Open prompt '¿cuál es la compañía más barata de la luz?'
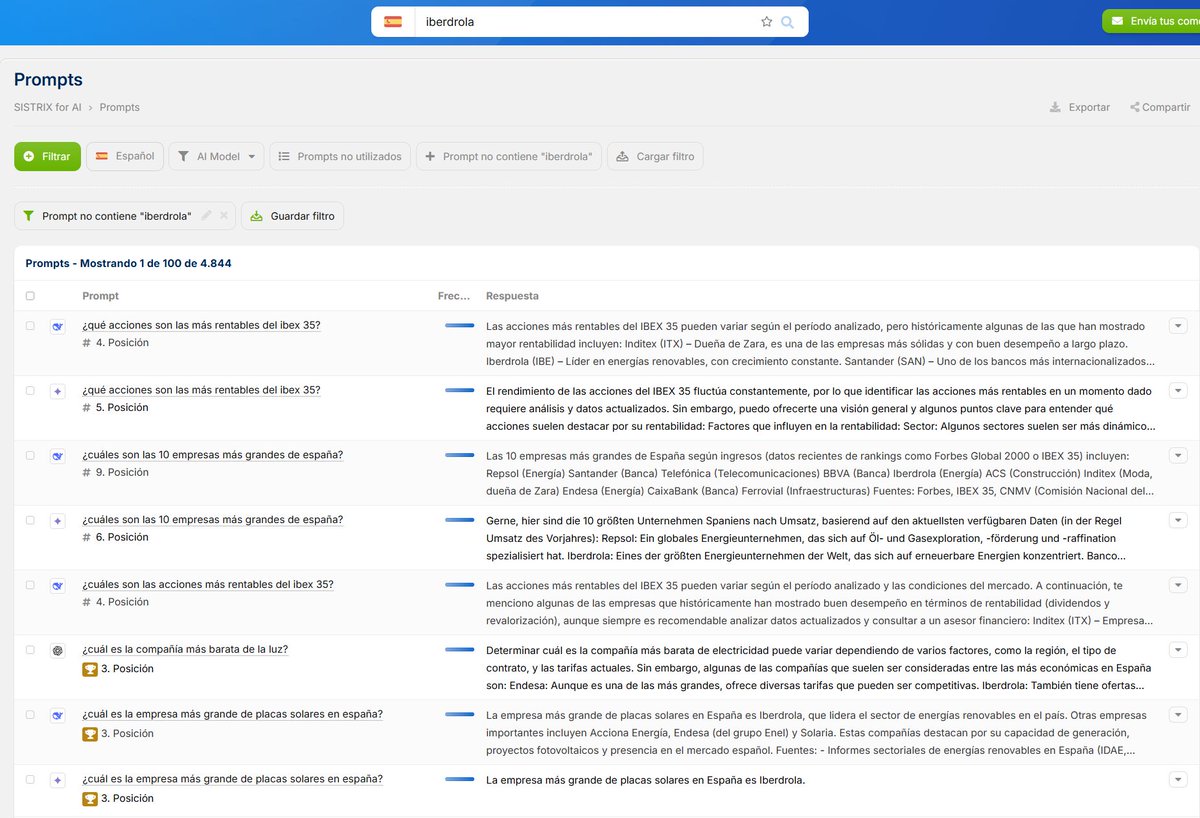 click(185, 649)
